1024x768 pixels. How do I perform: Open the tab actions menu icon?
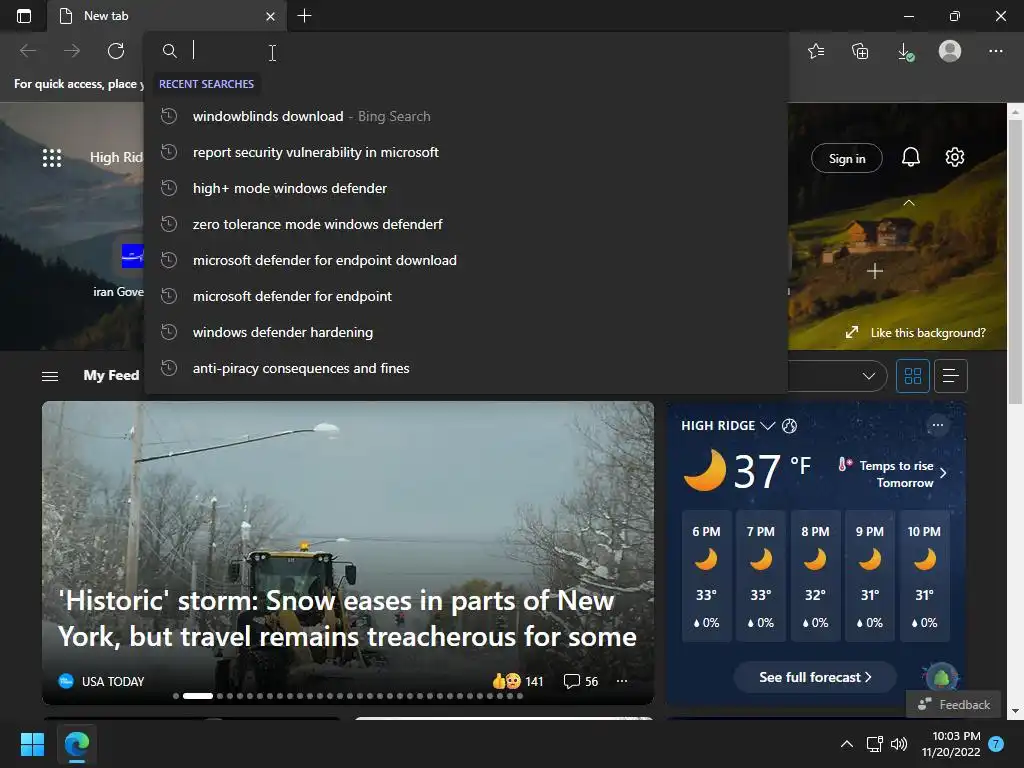[24, 16]
